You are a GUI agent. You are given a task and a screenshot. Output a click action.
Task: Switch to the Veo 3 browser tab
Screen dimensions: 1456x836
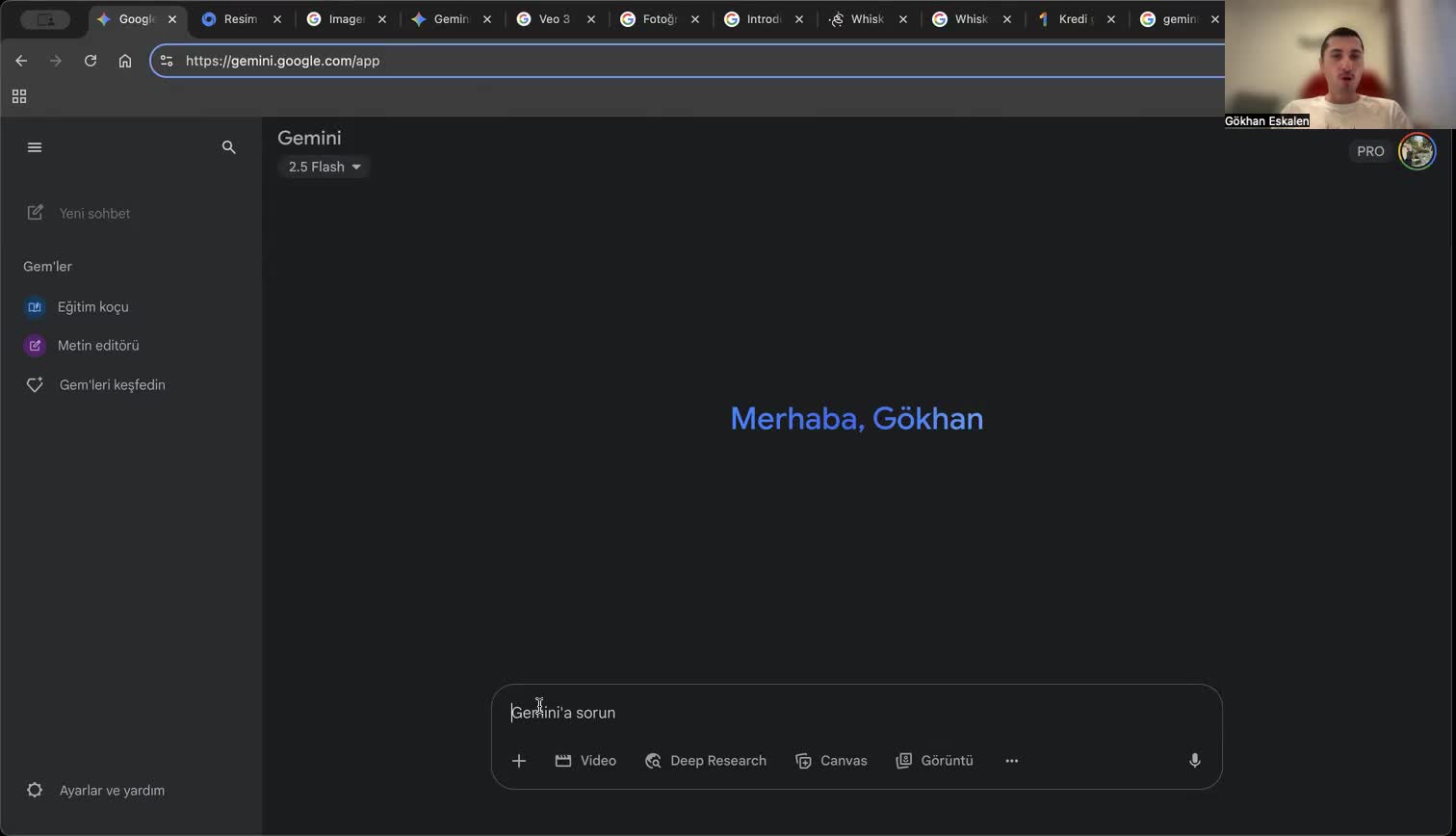554,19
